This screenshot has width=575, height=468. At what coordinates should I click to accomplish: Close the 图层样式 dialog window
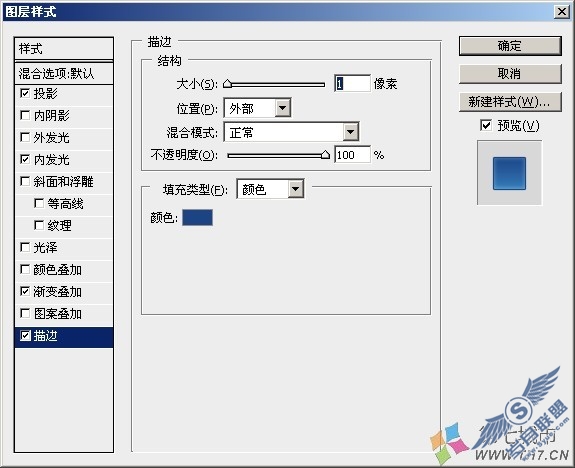click(562, 12)
